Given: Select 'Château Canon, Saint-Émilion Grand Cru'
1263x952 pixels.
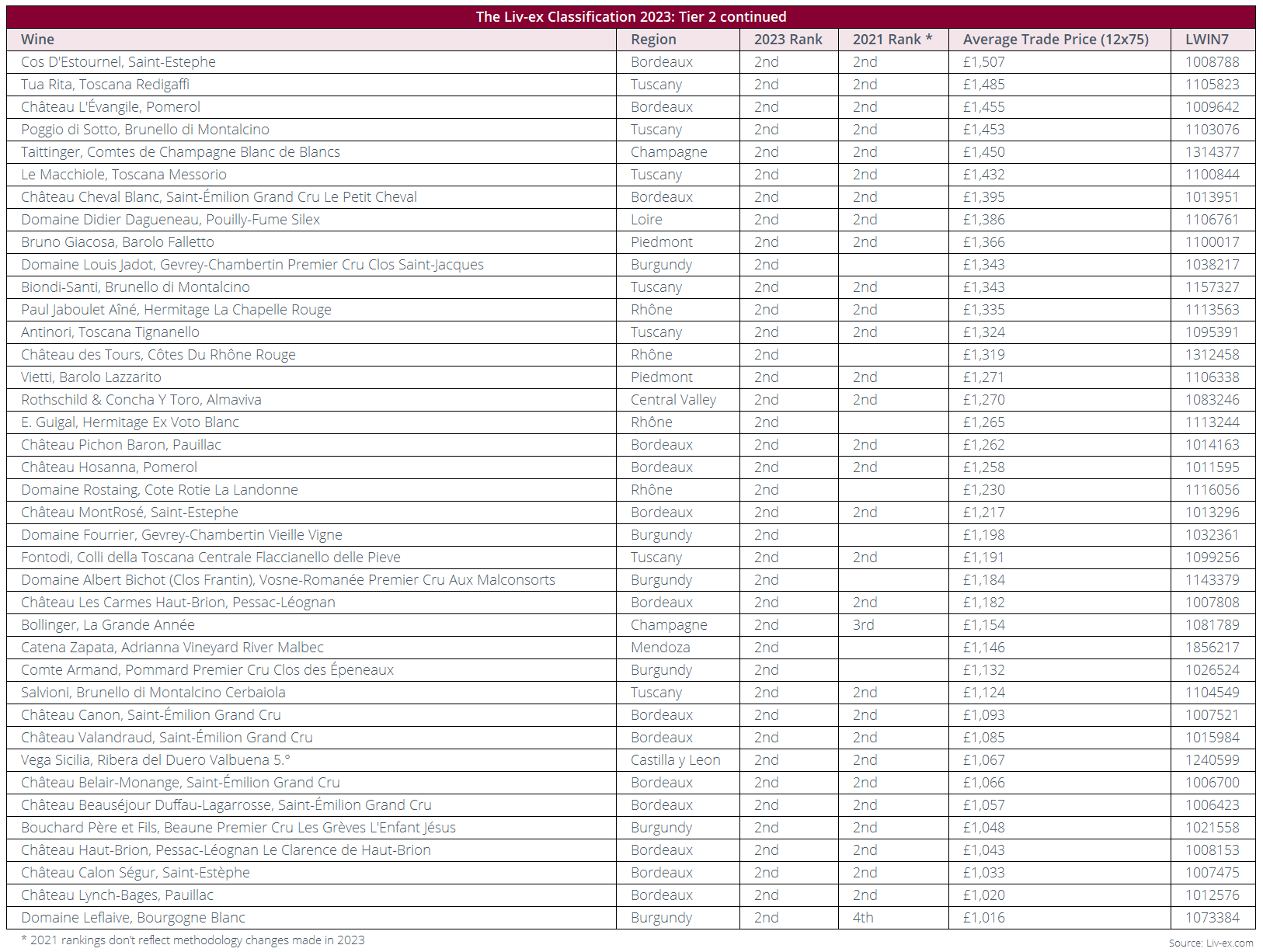Looking at the screenshot, I should click(x=151, y=715).
